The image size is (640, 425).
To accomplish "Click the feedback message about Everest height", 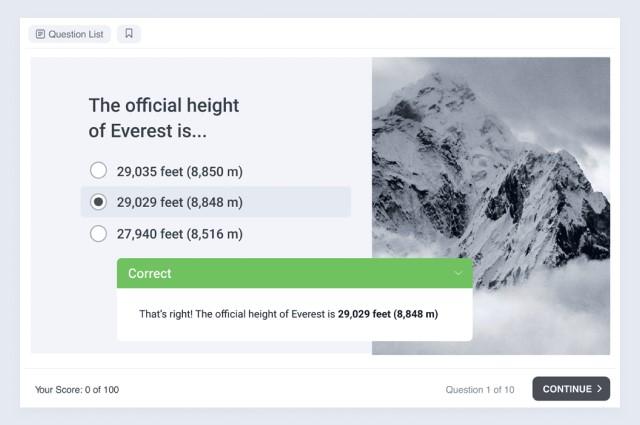I will click(289, 314).
